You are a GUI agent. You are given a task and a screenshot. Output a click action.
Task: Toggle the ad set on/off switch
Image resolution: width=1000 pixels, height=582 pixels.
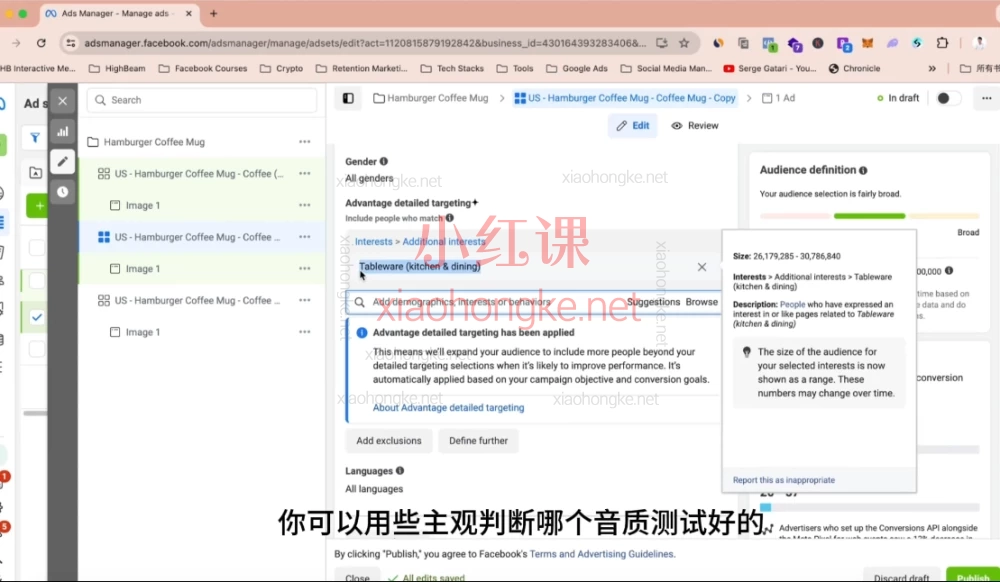pos(947,98)
